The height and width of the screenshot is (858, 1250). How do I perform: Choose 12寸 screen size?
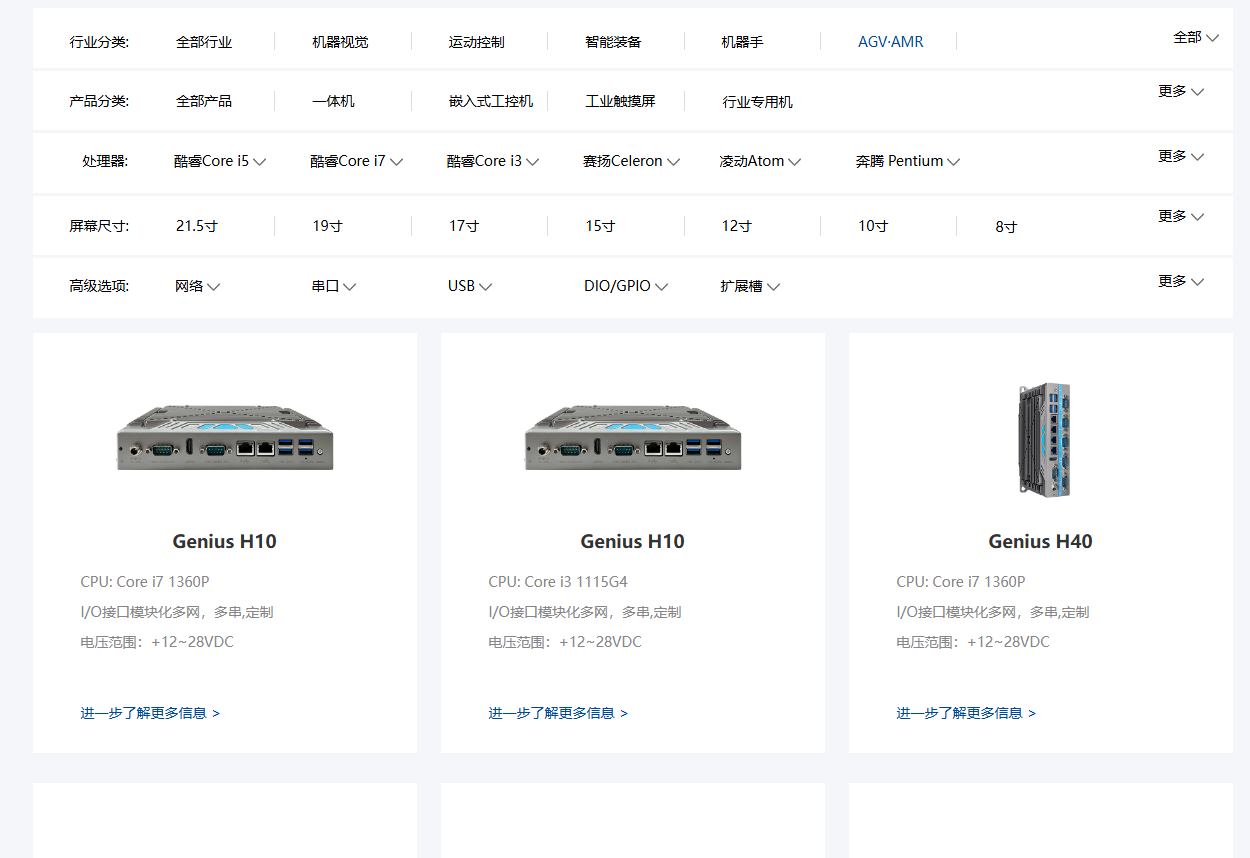737,226
